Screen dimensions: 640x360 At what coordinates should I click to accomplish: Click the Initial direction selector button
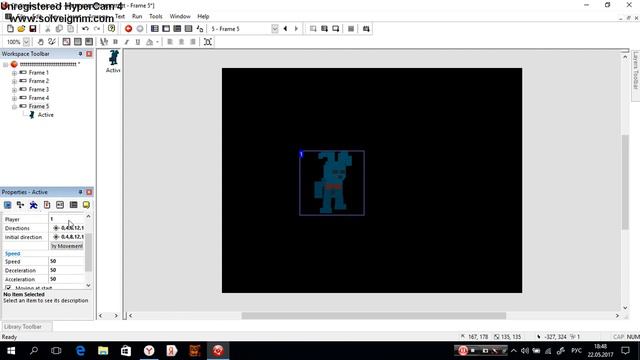coord(68,237)
